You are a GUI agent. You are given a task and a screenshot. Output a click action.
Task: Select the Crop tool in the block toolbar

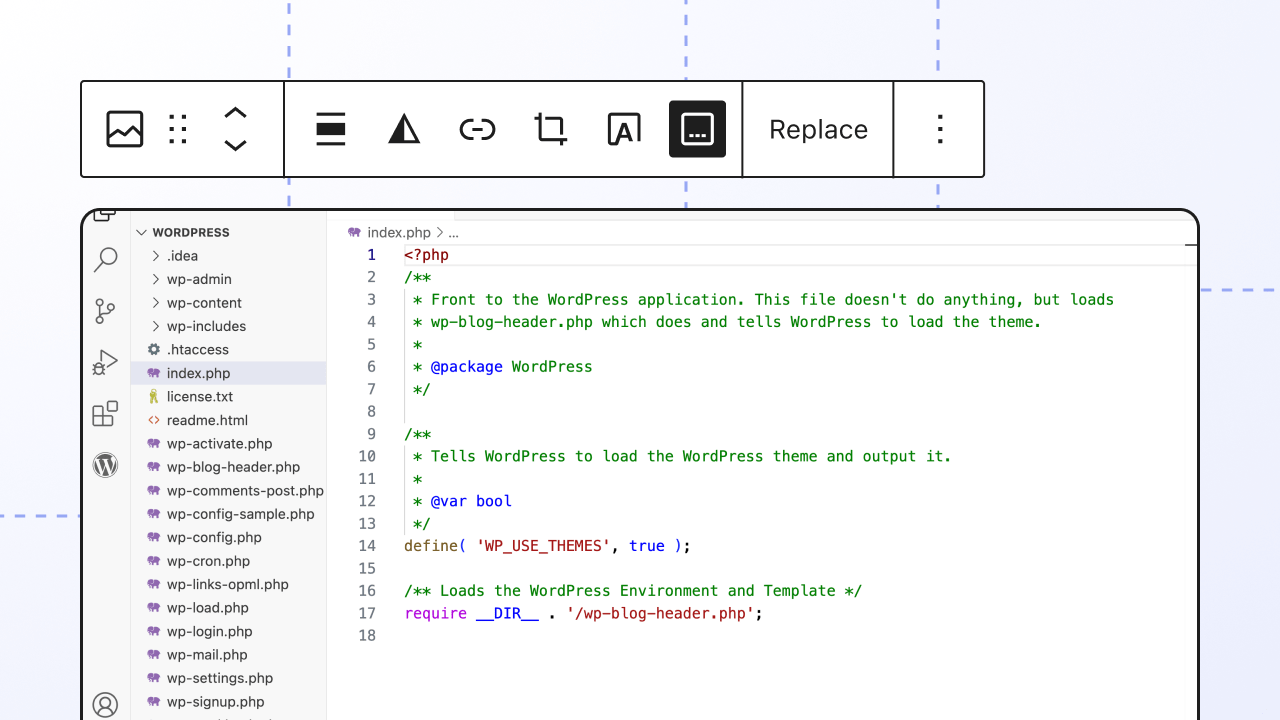pyautogui.click(x=550, y=129)
